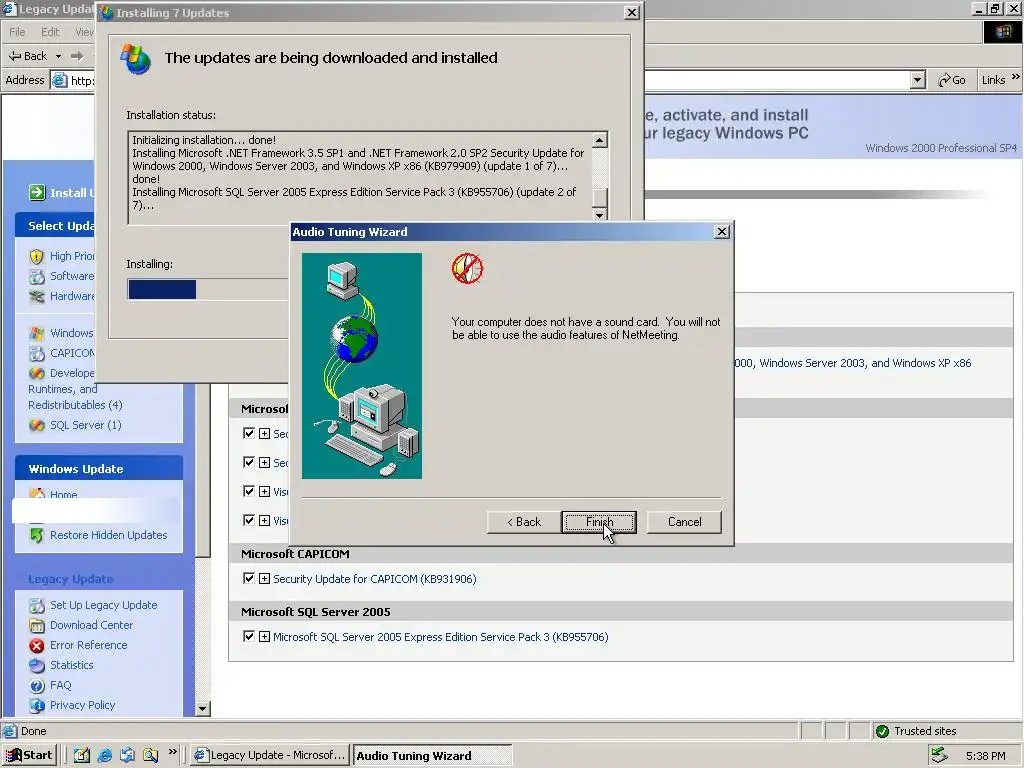The image size is (1024, 768).
Task: Open the SQL Server (1) category link
Action: click(x=86, y=425)
